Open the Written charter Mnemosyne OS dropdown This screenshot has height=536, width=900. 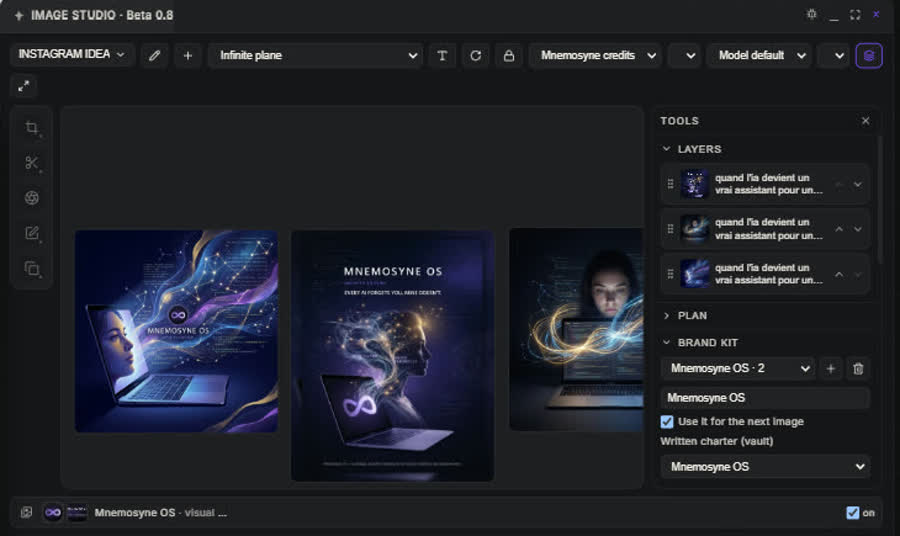[765, 467]
